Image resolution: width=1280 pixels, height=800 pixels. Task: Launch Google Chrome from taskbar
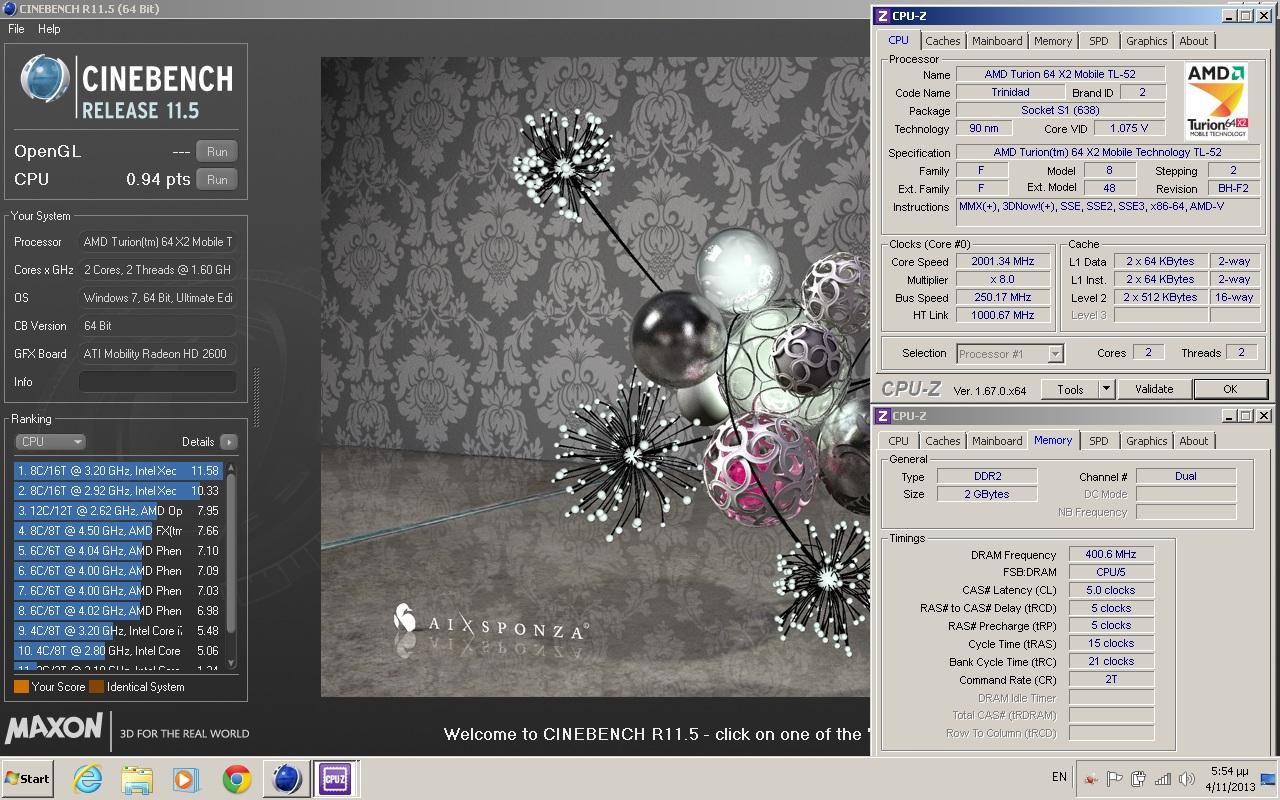click(237, 779)
